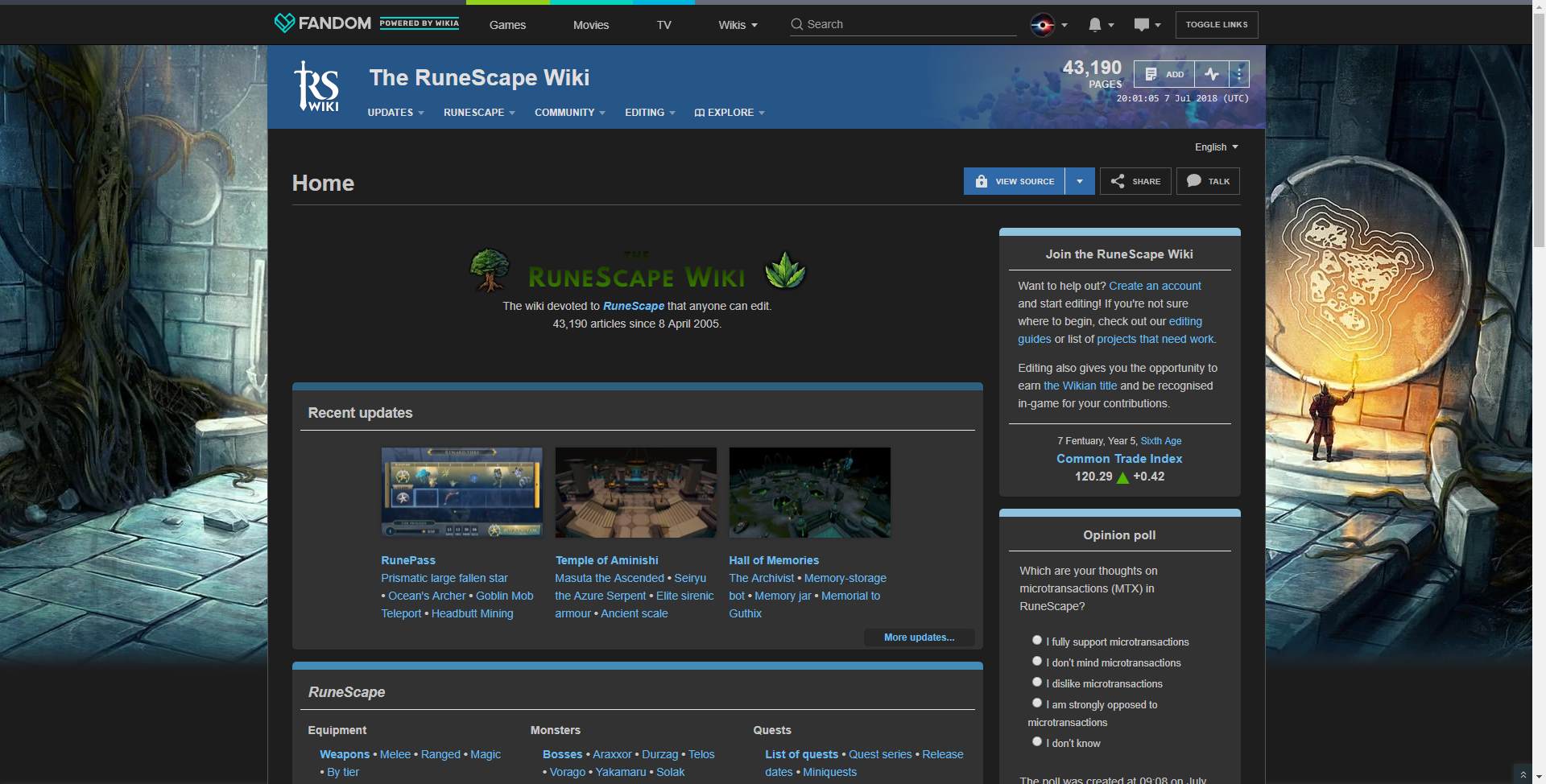The width and height of the screenshot is (1546, 784).
Task: Select 'I don't mind microtransactions' option
Action: pos(1037,661)
